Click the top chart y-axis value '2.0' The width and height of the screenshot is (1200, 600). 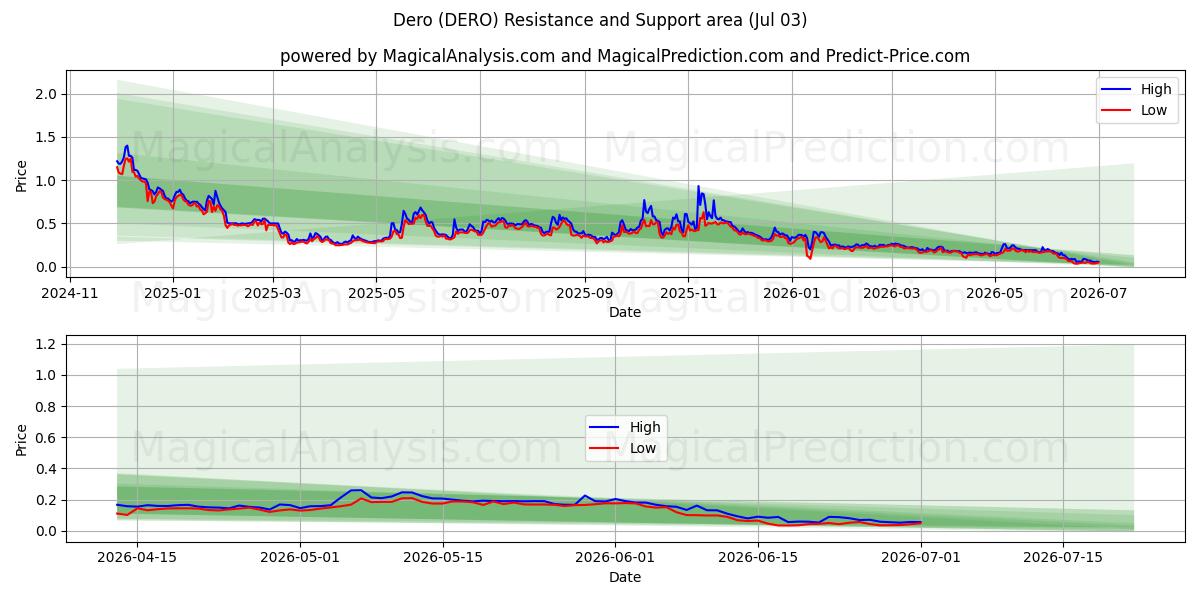tap(48, 94)
